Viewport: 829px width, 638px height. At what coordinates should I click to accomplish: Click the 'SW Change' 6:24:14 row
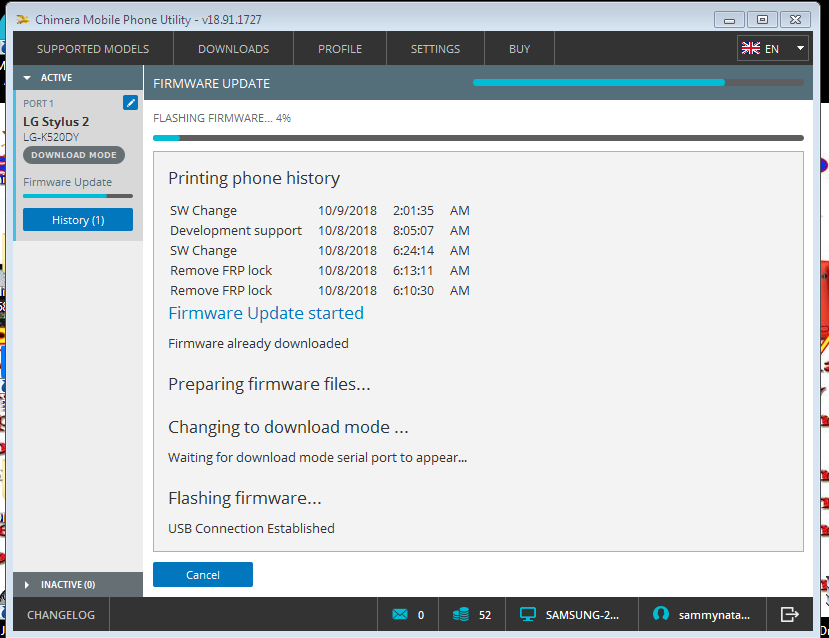pos(320,251)
